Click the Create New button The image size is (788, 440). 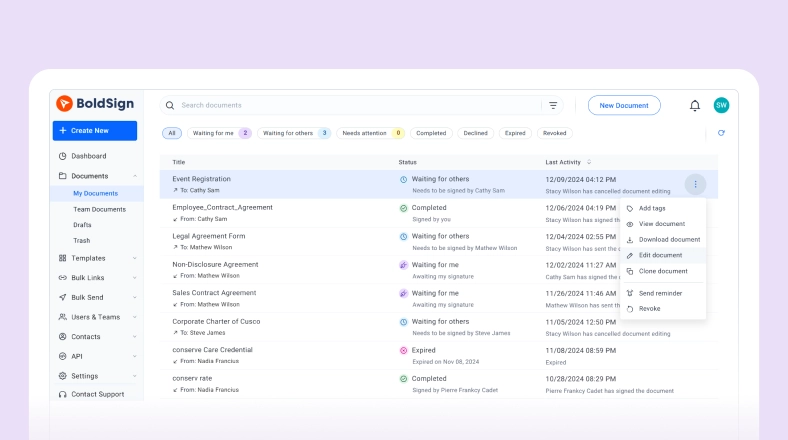[x=94, y=130]
